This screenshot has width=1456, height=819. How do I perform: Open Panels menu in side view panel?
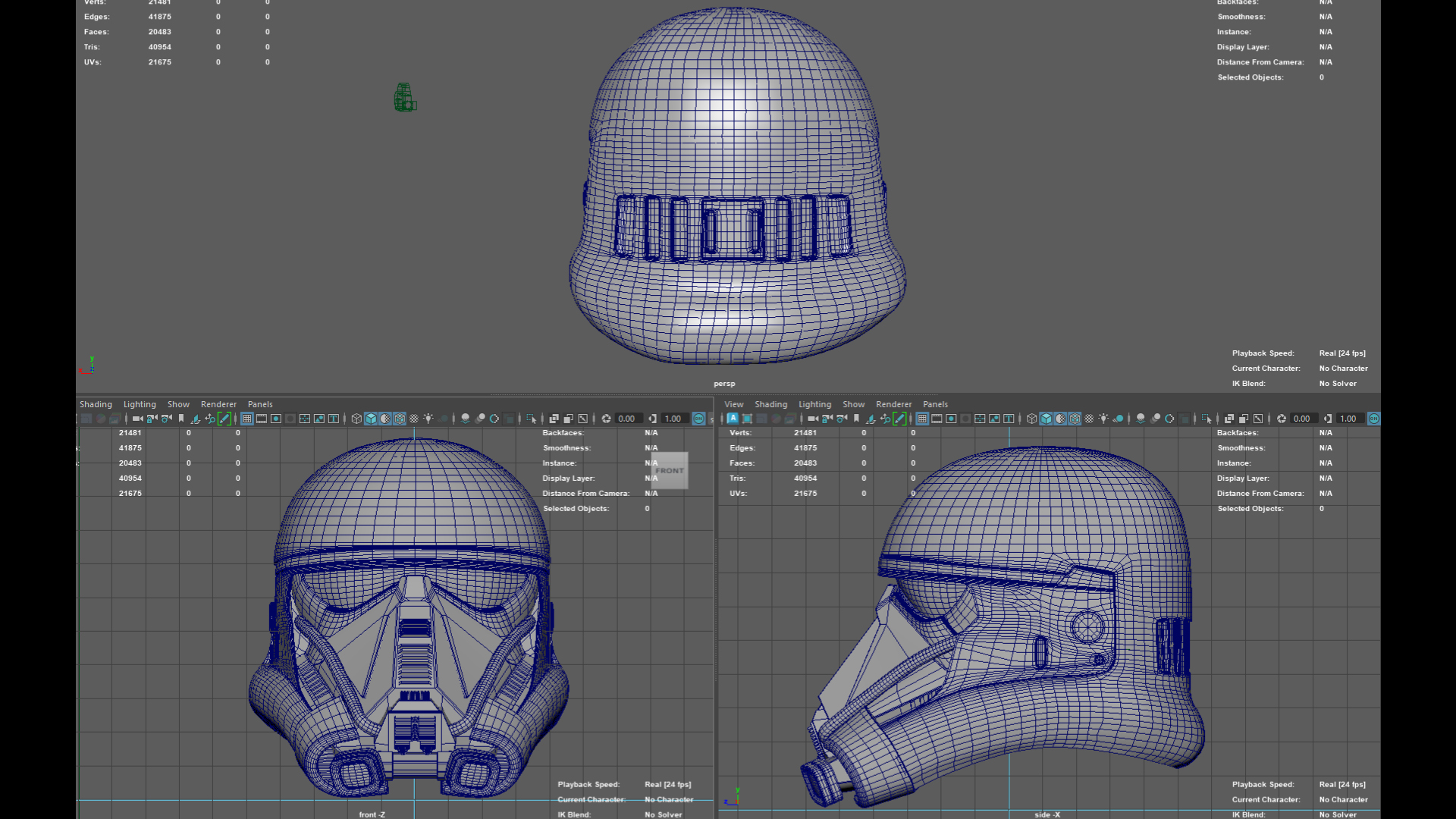click(x=935, y=404)
